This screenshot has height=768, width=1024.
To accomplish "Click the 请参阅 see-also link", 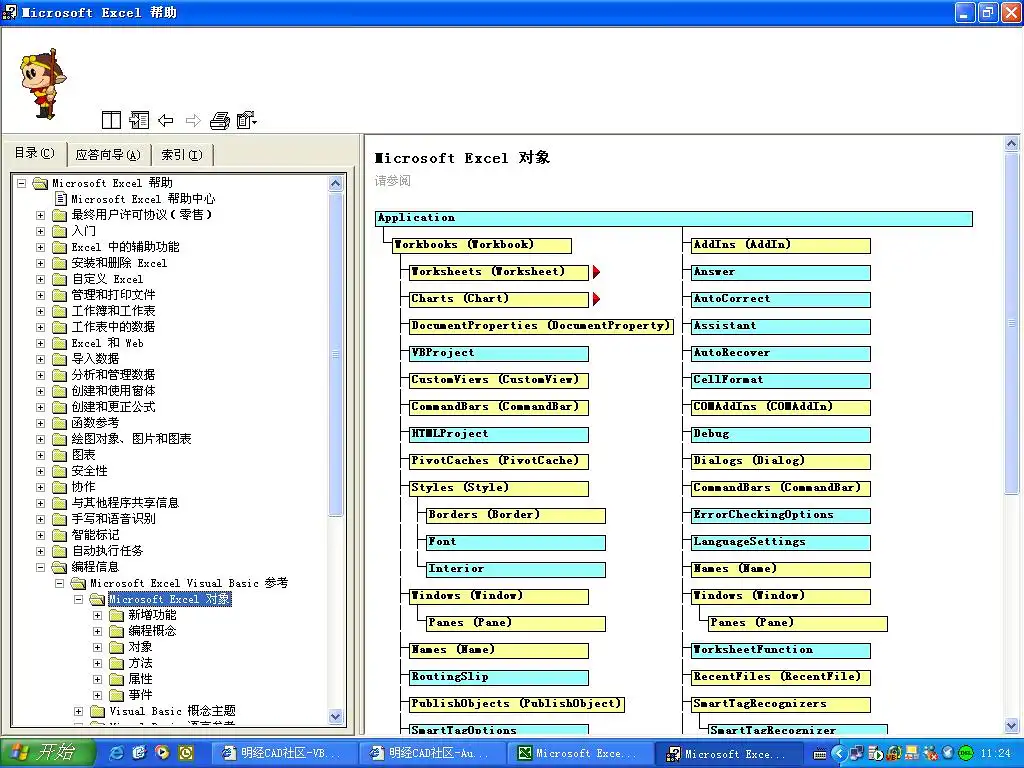I will pyautogui.click(x=392, y=180).
